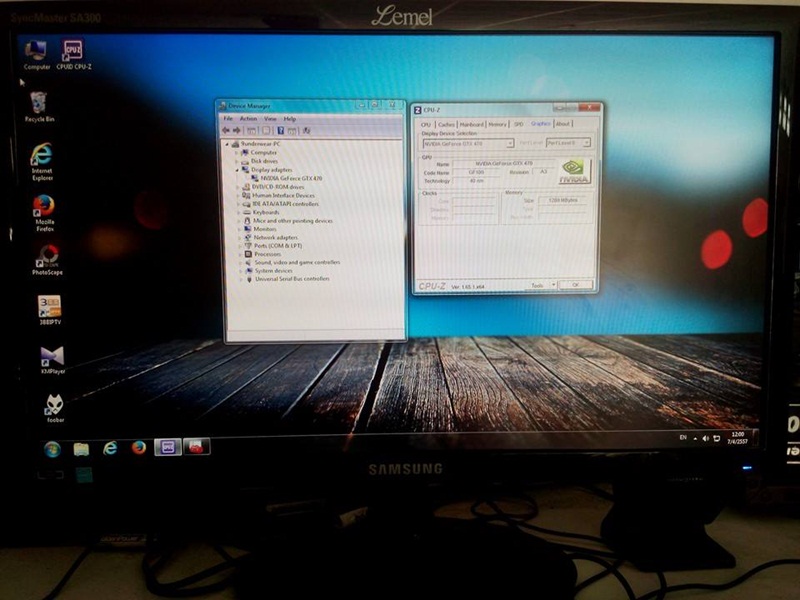Open Firefox from the taskbar

click(138, 447)
